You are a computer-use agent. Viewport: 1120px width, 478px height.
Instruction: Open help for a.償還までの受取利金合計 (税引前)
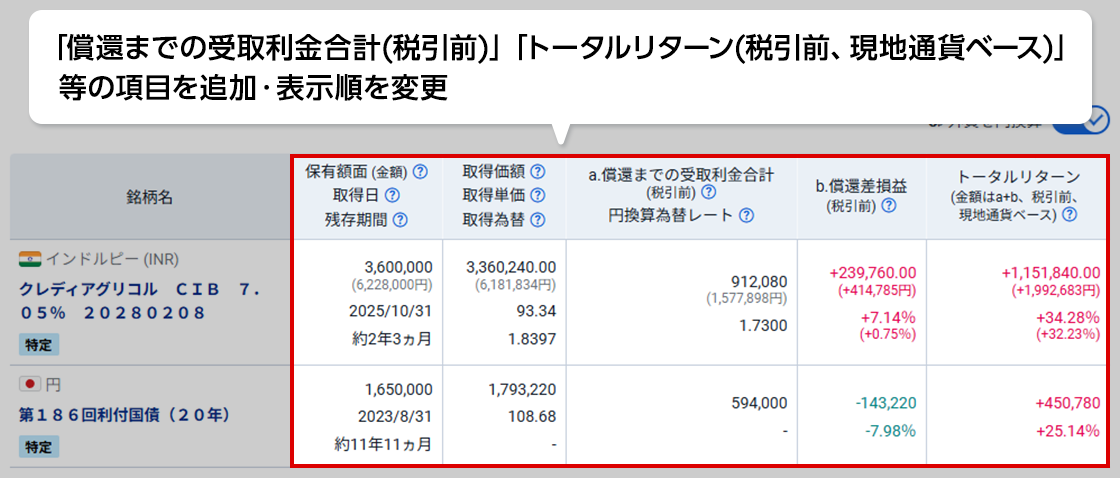coord(708,192)
